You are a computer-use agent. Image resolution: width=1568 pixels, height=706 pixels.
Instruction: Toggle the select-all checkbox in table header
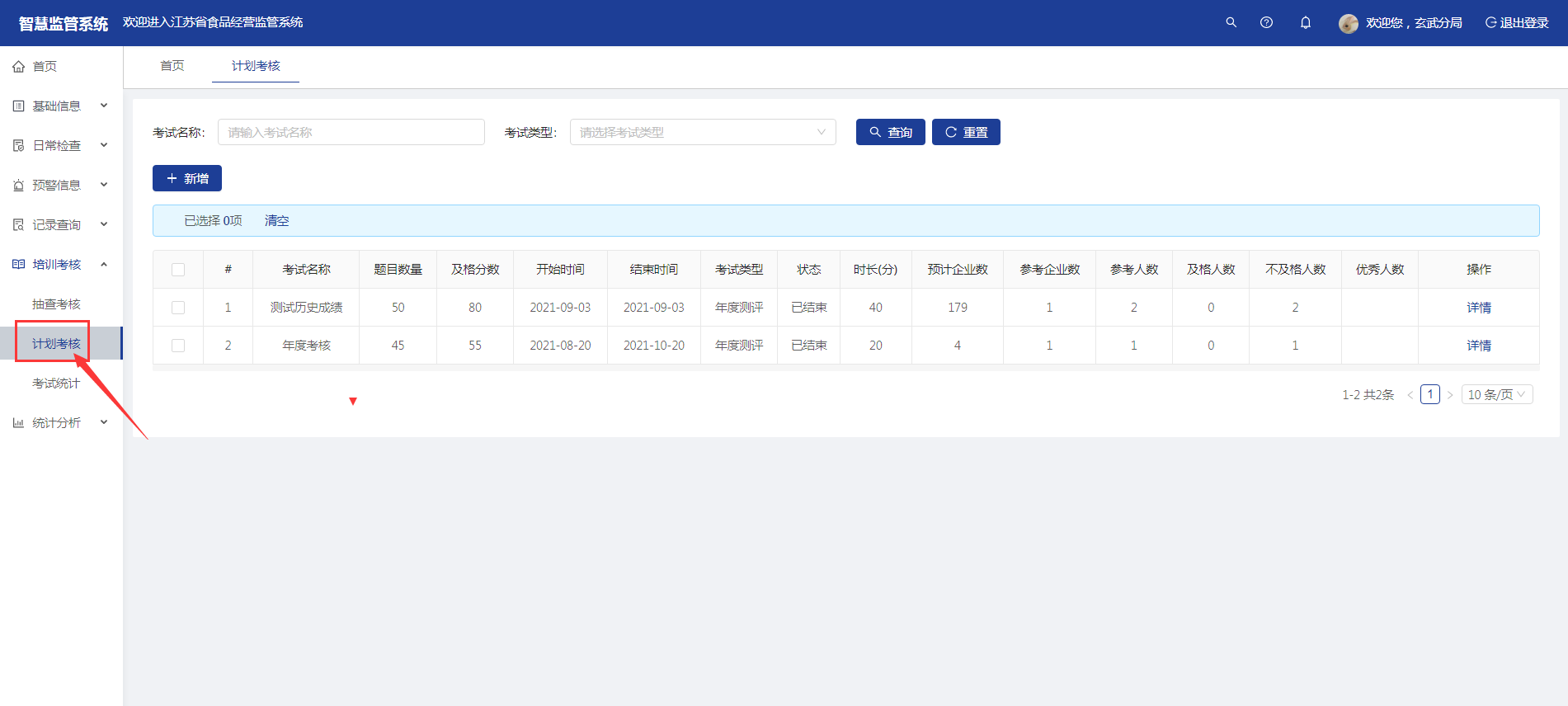[x=178, y=270]
